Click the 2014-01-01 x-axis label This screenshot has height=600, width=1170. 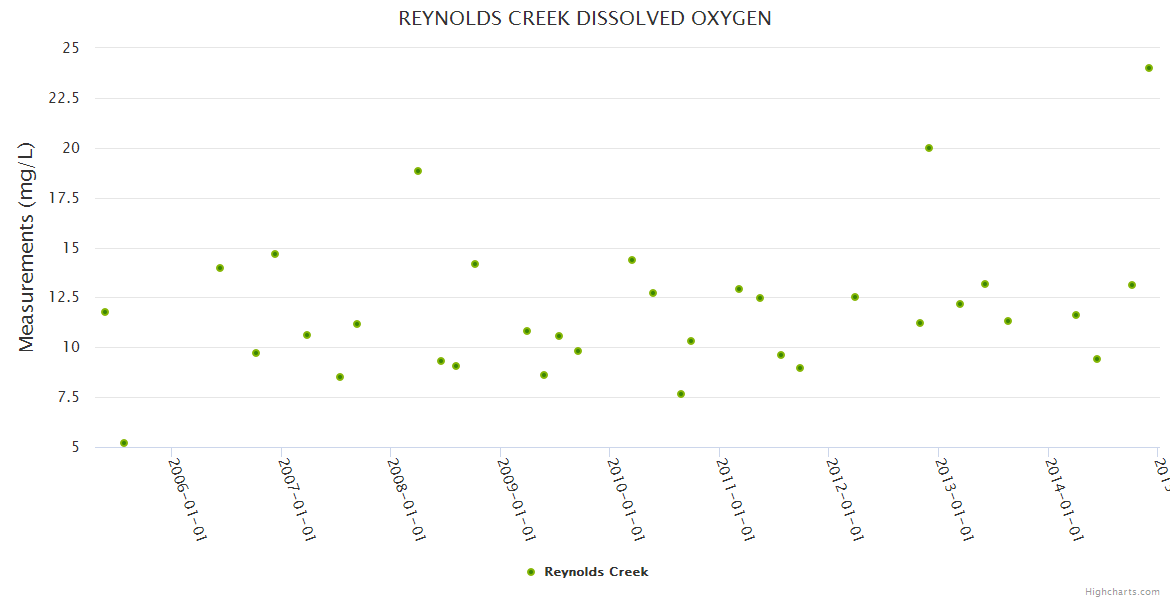tap(1065, 500)
